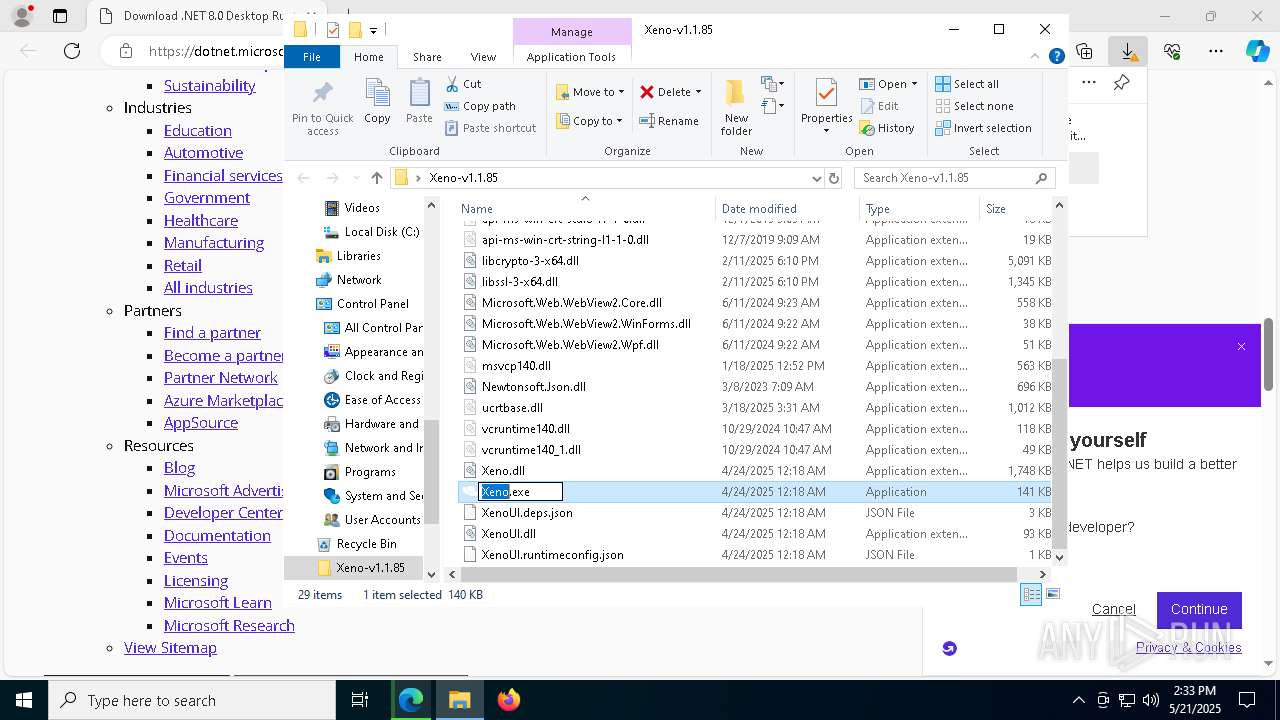This screenshot has width=1280, height=720.
Task: Click the Paste ribbon icon
Action: [419, 101]
